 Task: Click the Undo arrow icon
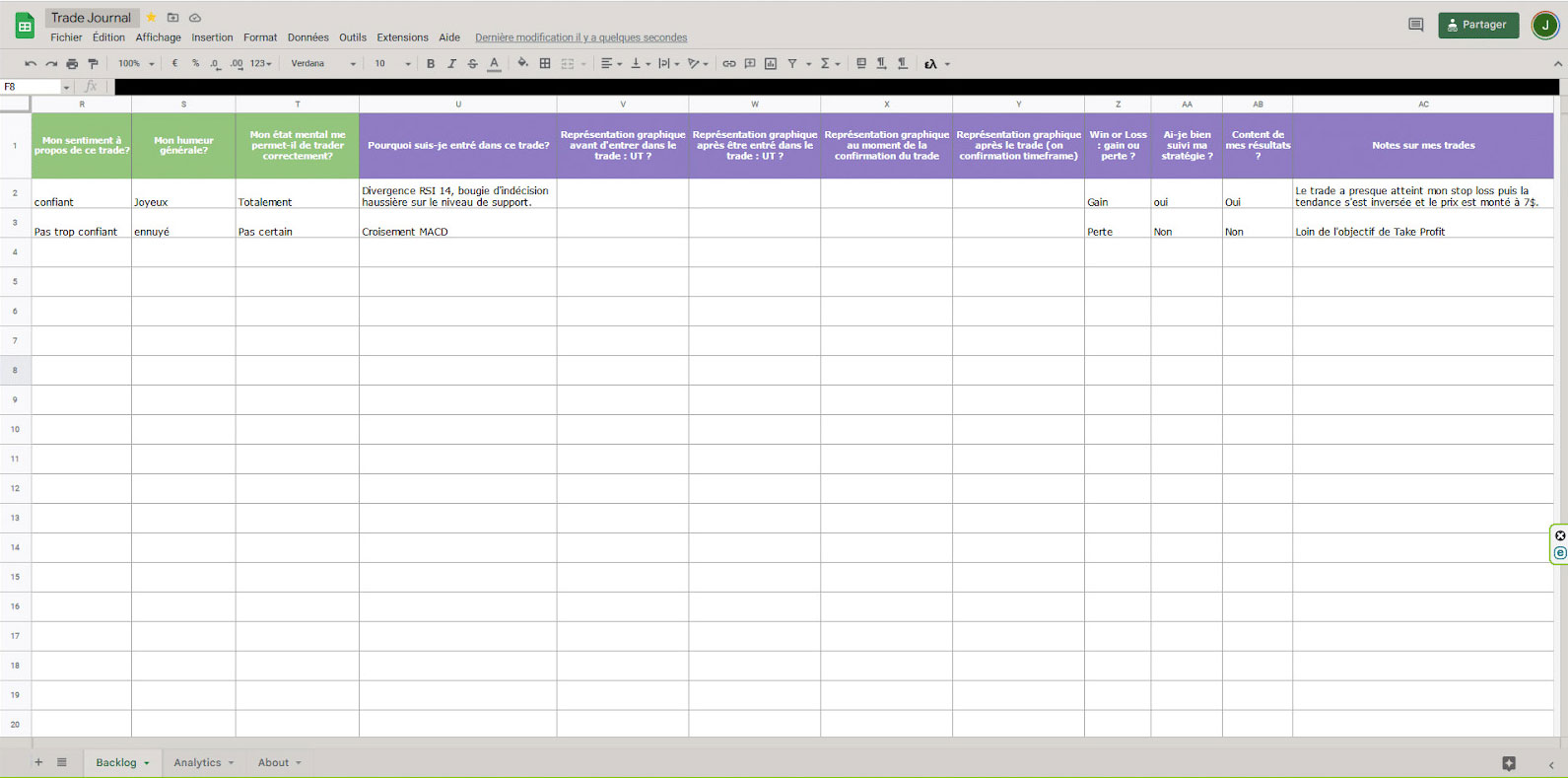click(x=31, y=63)
